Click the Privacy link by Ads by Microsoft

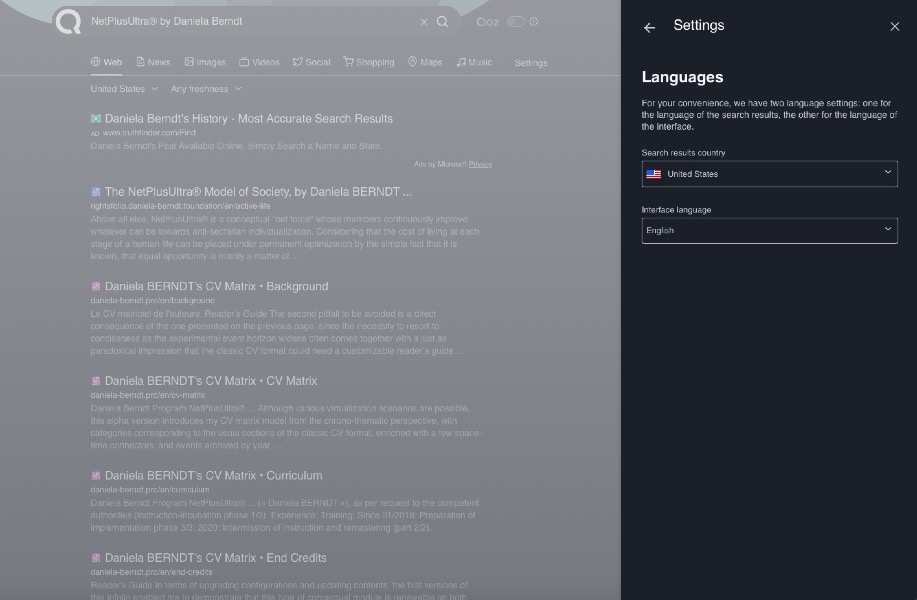pyautogui.click(x=480, y=164)
